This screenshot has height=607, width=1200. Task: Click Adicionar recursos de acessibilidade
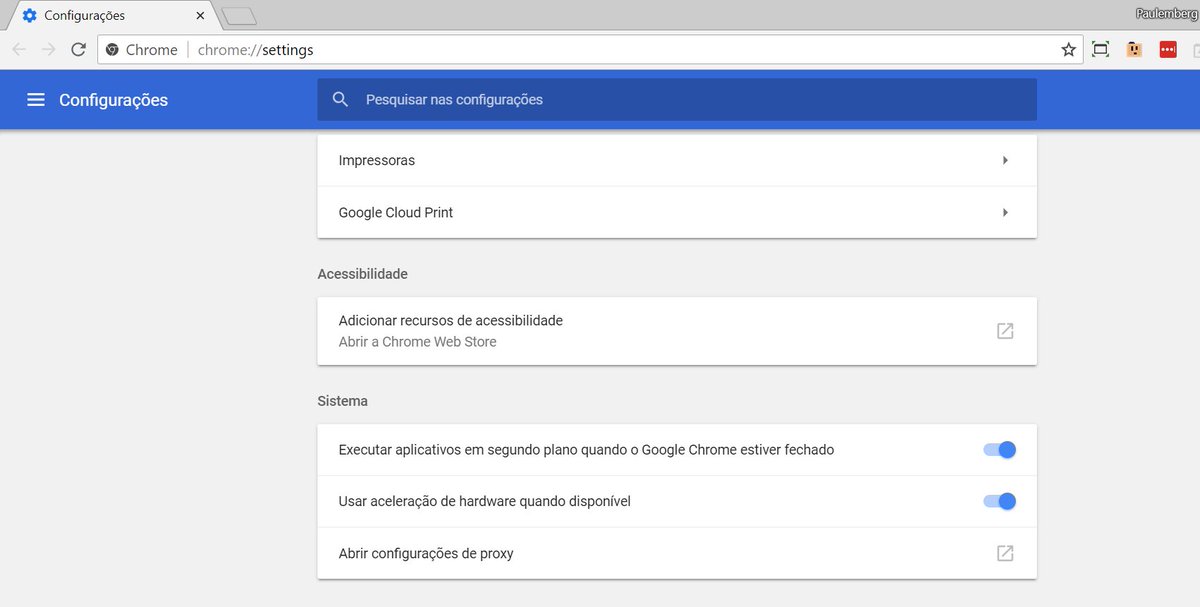pos(450,320)
